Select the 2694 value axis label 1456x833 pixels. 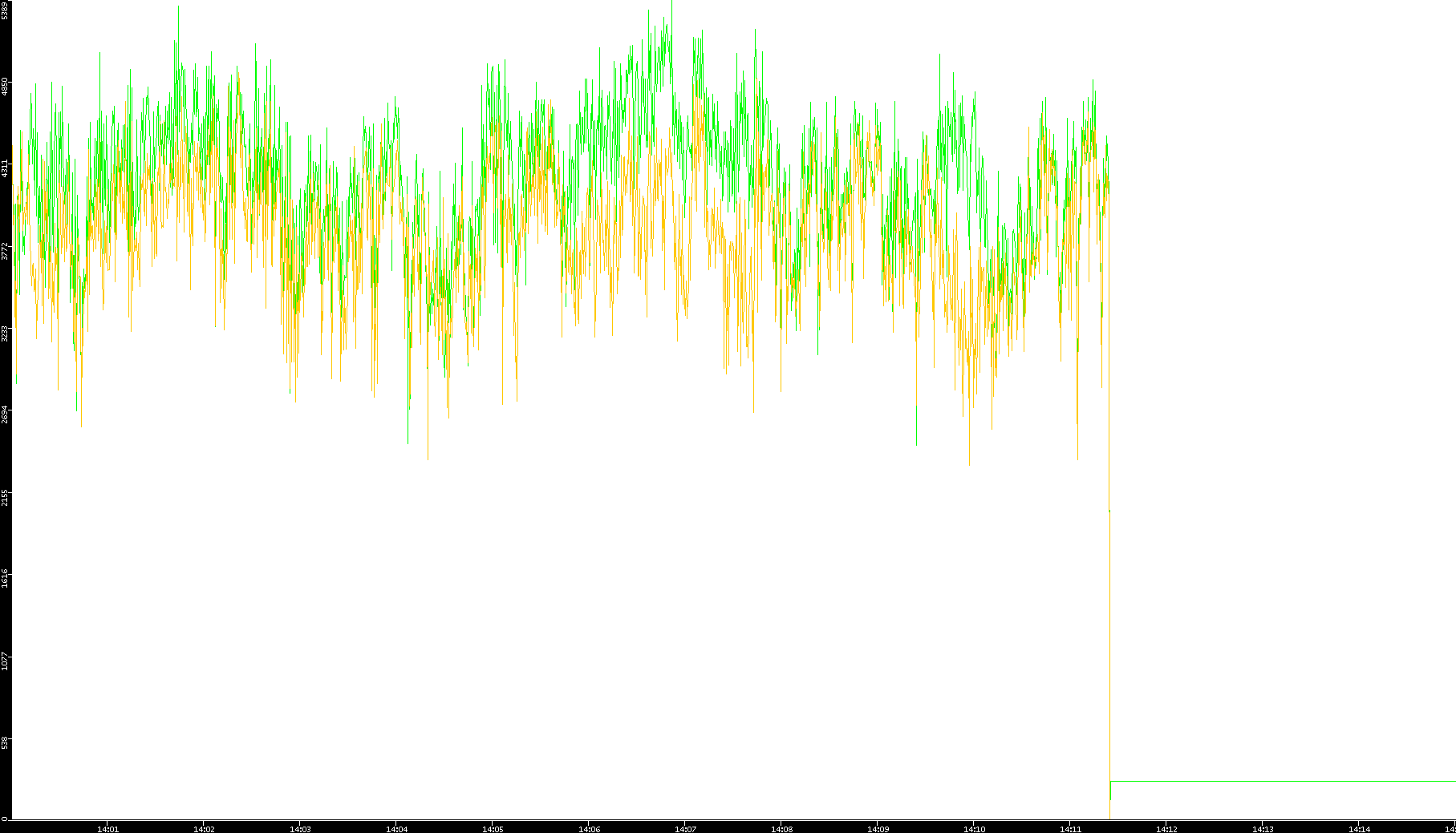tap(5, 414)
